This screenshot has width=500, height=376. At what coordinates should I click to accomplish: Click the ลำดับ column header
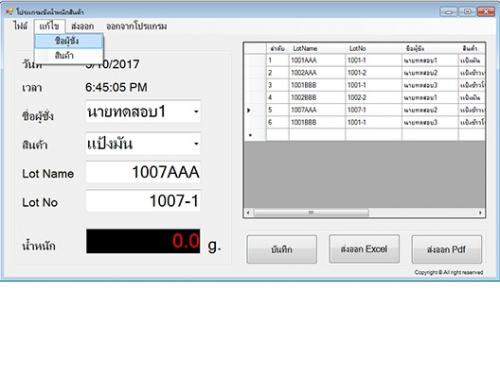tap(277, 49)
